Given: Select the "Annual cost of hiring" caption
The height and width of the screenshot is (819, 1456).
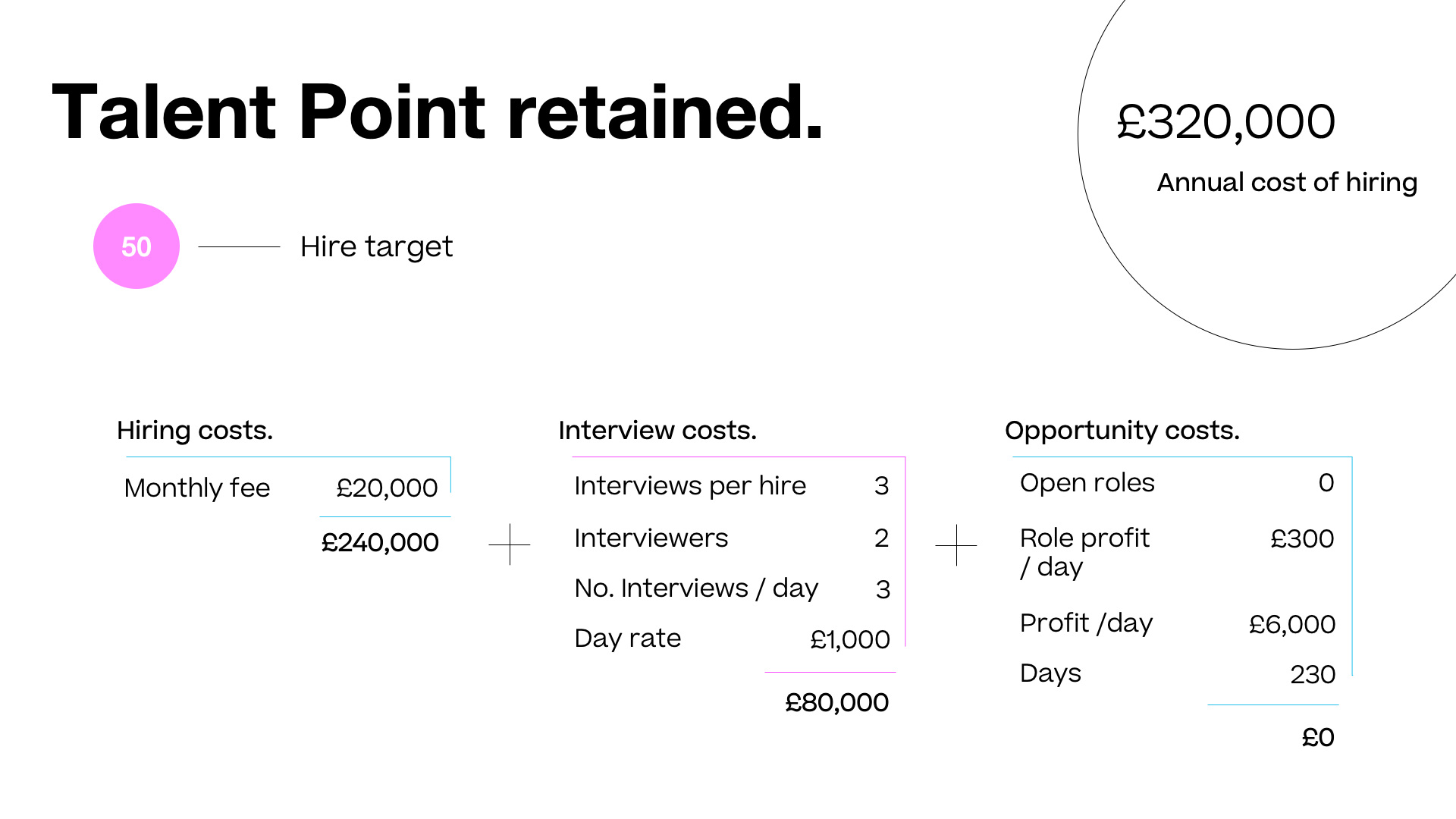Looking at the screenshot, I should pyautogui.click(x=1287, y=183).
